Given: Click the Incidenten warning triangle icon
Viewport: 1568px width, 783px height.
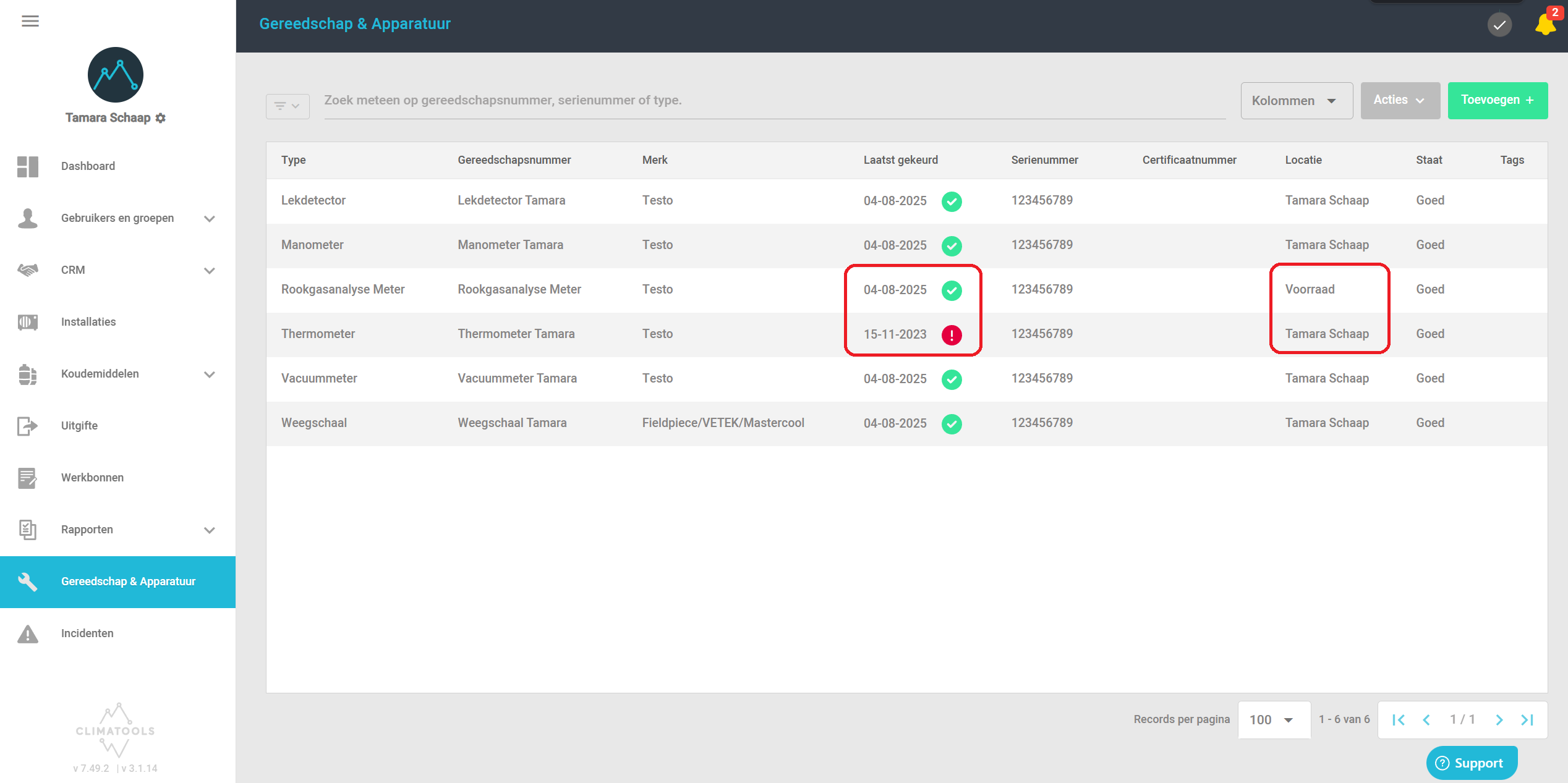Looking at the screenshot, I should coord(28,634).
